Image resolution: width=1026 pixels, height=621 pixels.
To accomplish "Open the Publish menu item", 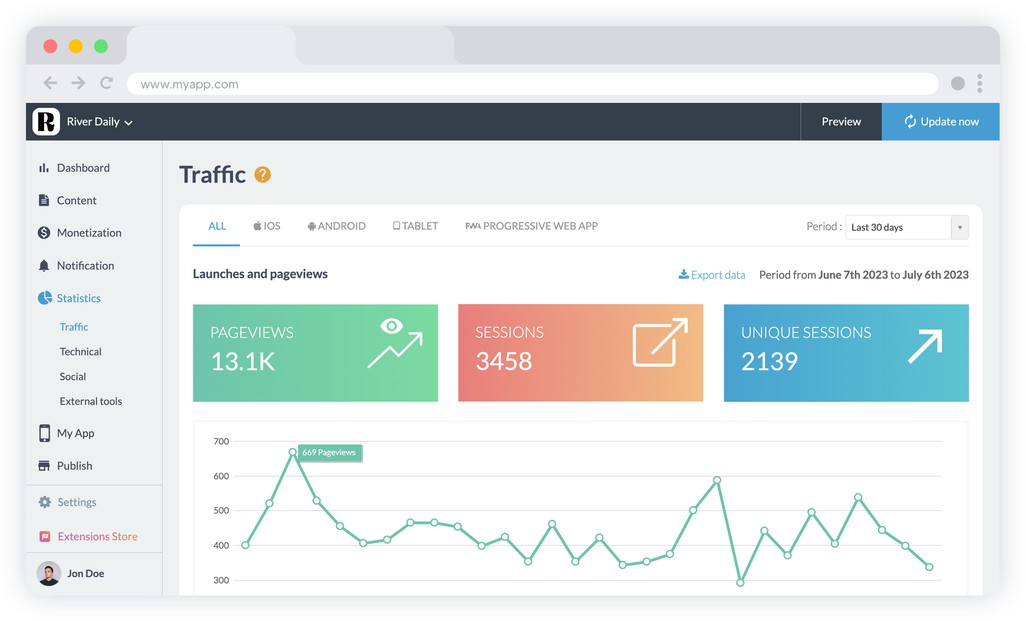I will pyautogui.click(x=75, y=466).
